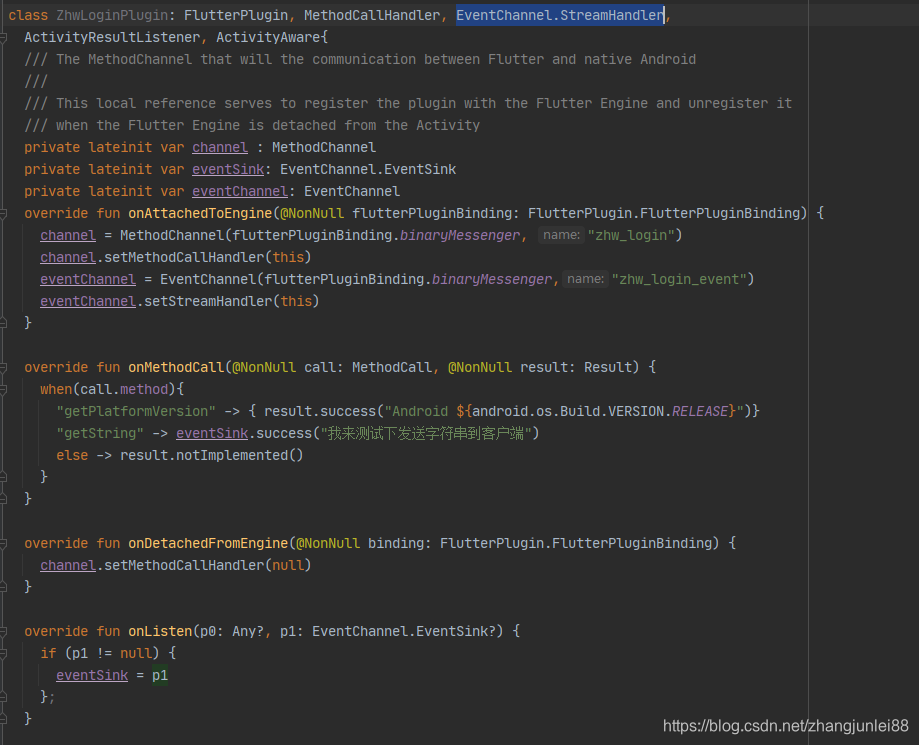Click eventChannel in the lateinit var declaration
This screenshot has height=745, width=919.
[240, 191]
